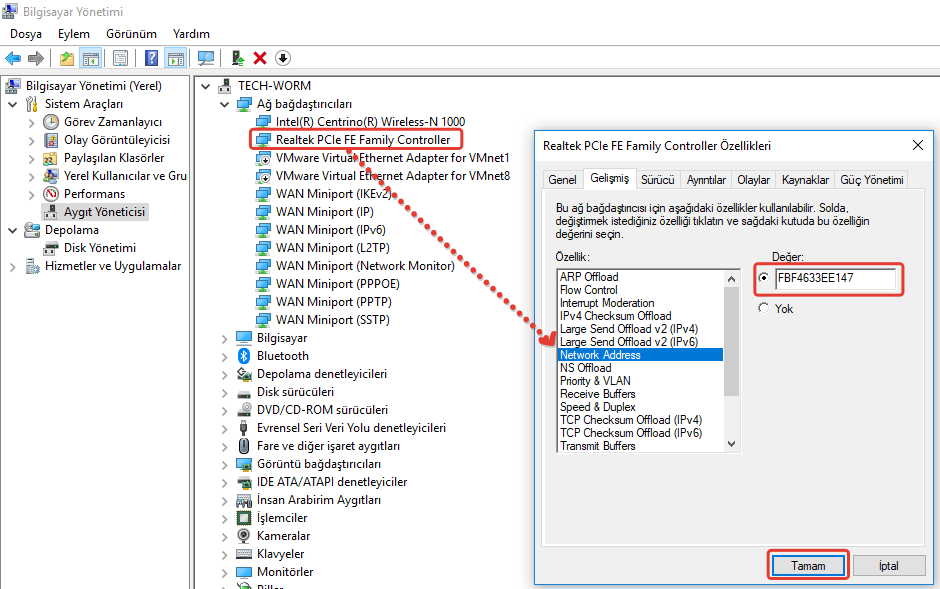Expand the Bilgisayar device category

(x=225, y=338)
